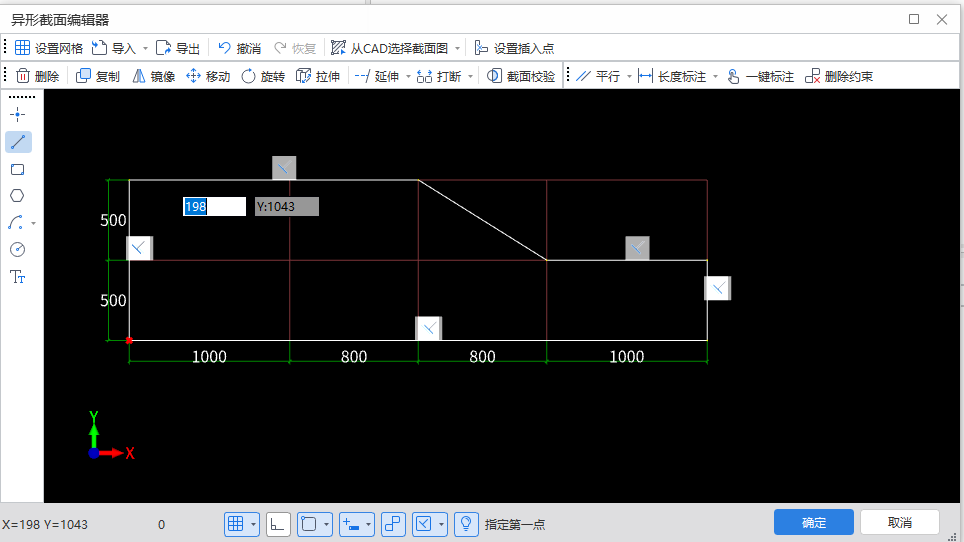964x542 pixels.
Task: Select 长度标注 length dimension tool
Action: click(x=671, y=76)
